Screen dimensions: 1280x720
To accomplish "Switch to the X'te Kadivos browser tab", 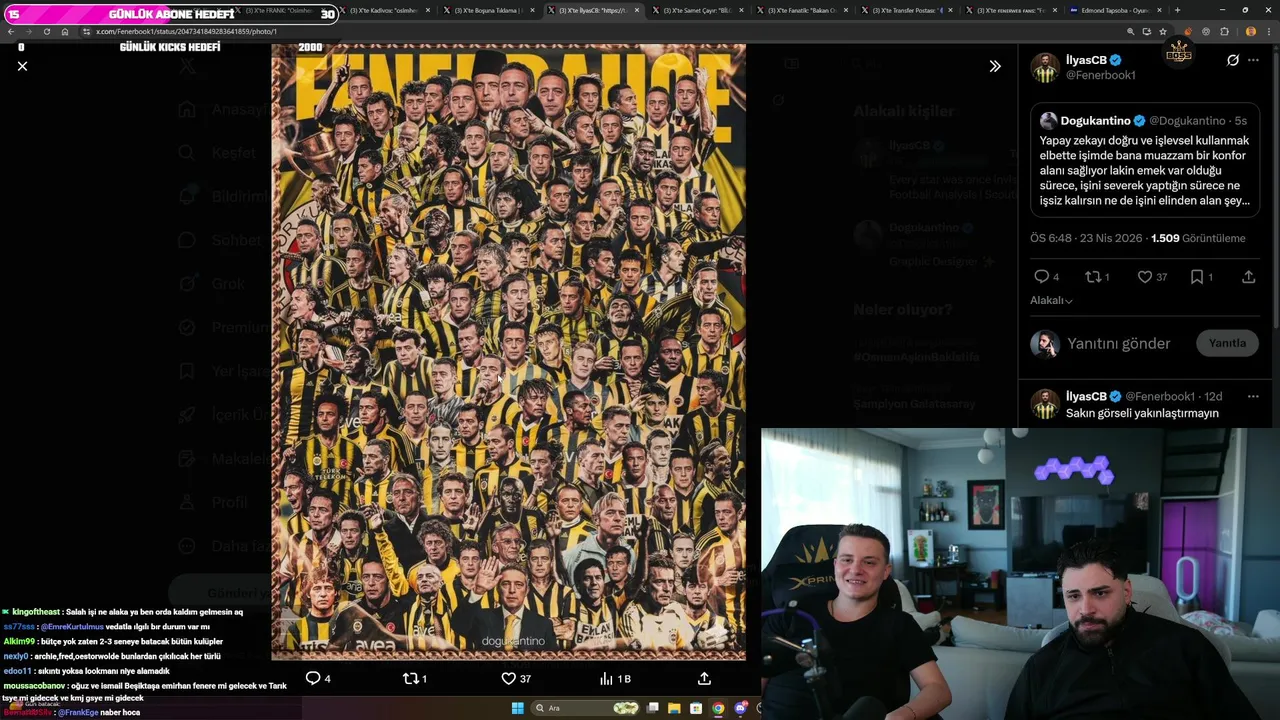I will (386, 10).
